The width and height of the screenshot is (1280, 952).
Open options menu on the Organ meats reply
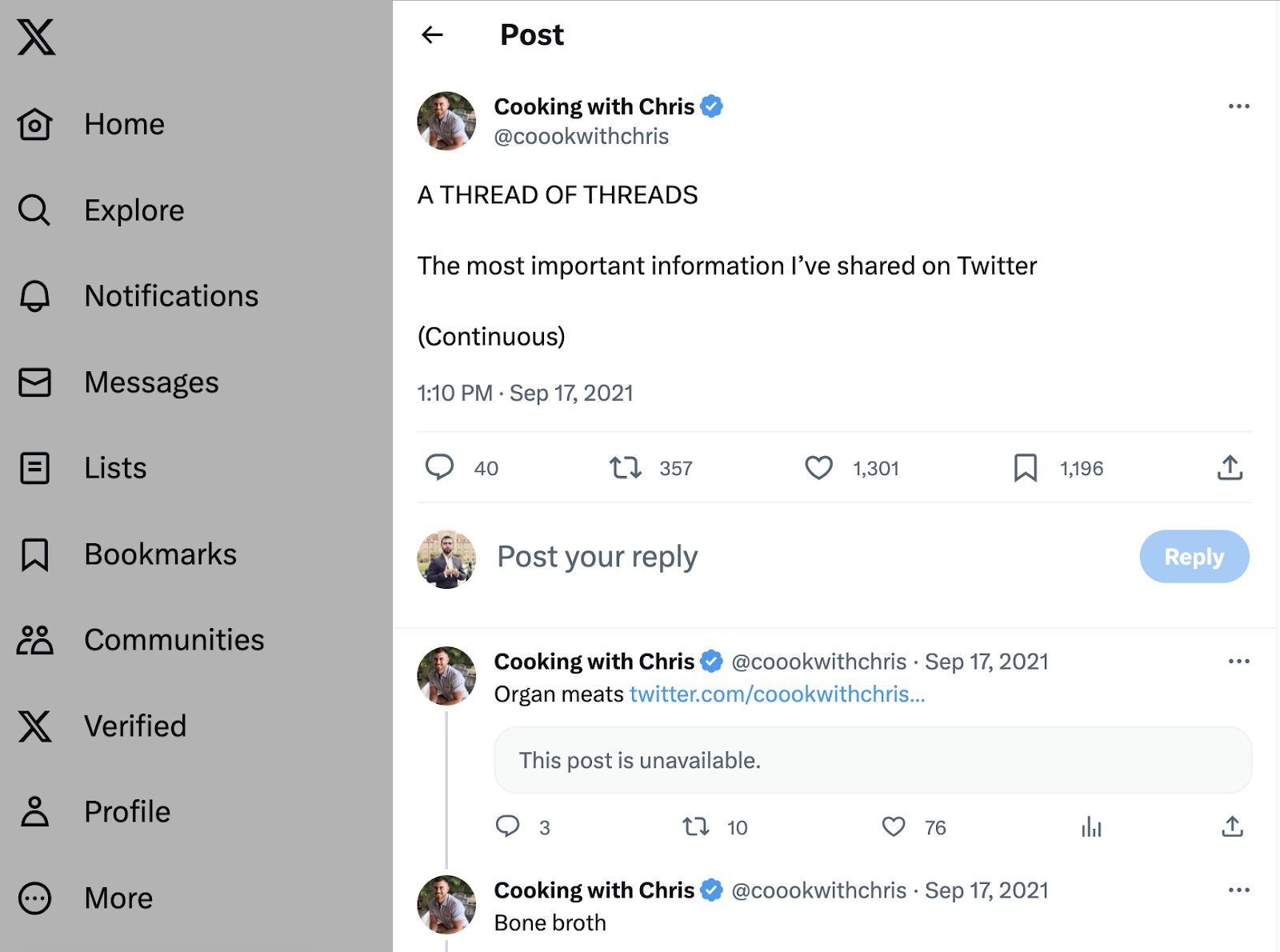[x=1238, y=661]
